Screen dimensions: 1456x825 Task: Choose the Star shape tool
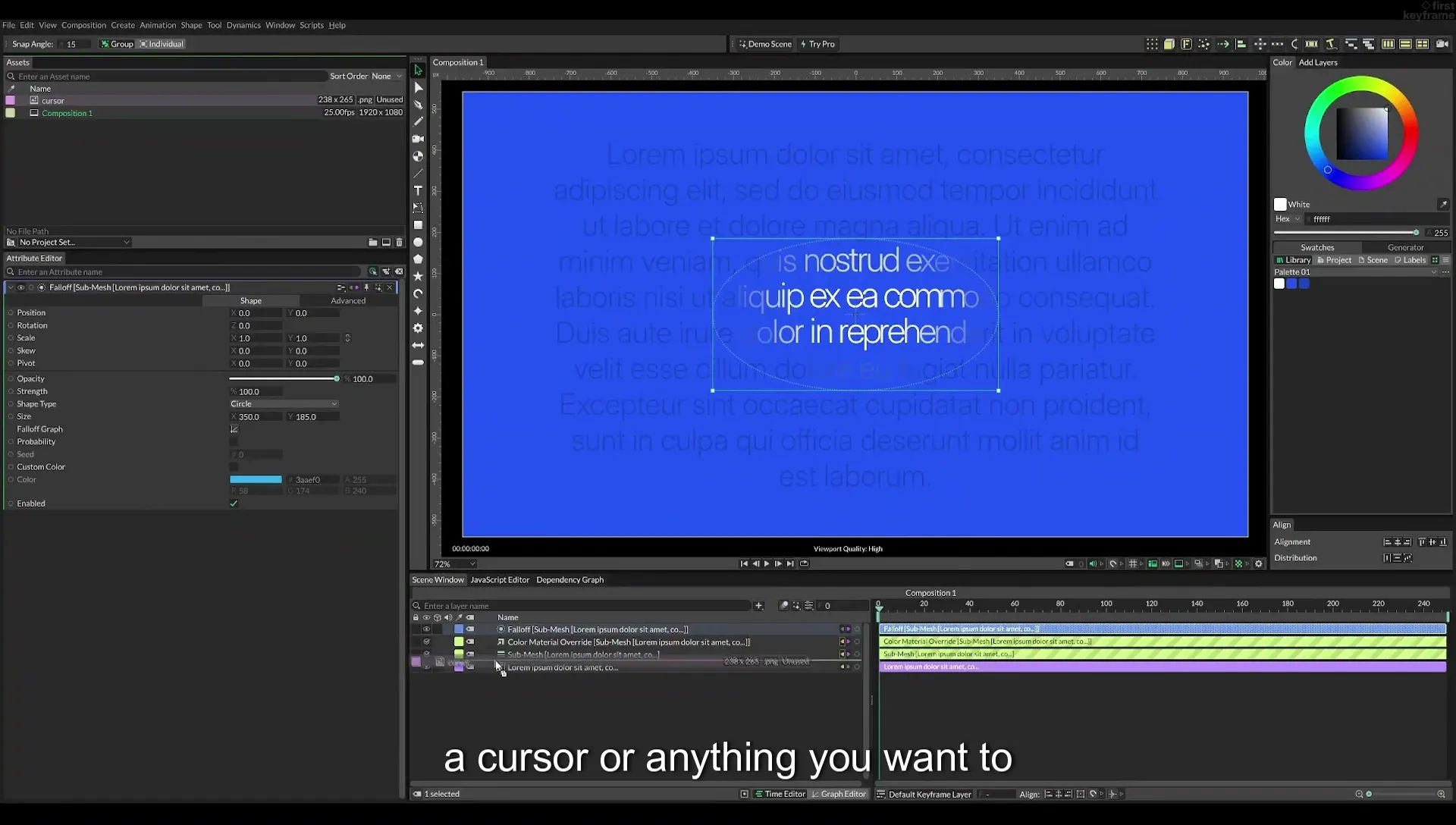[418, 277]
